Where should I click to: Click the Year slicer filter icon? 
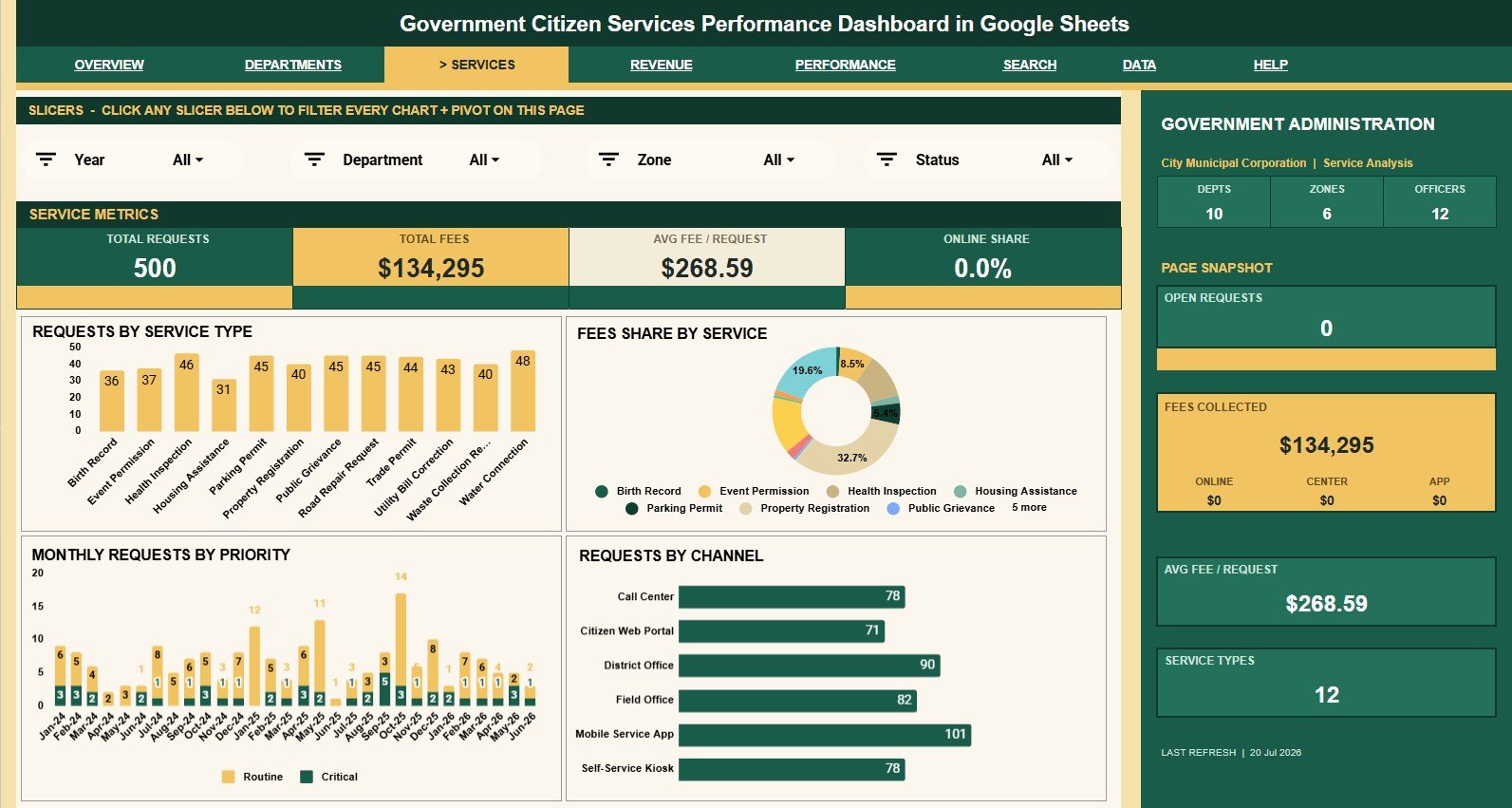[46, 160]
